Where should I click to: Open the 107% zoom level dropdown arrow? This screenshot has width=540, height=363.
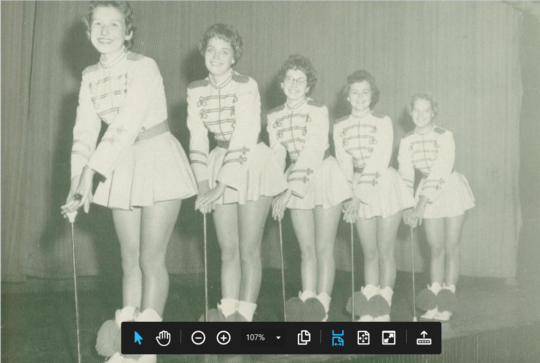click(x=278, y=338)
